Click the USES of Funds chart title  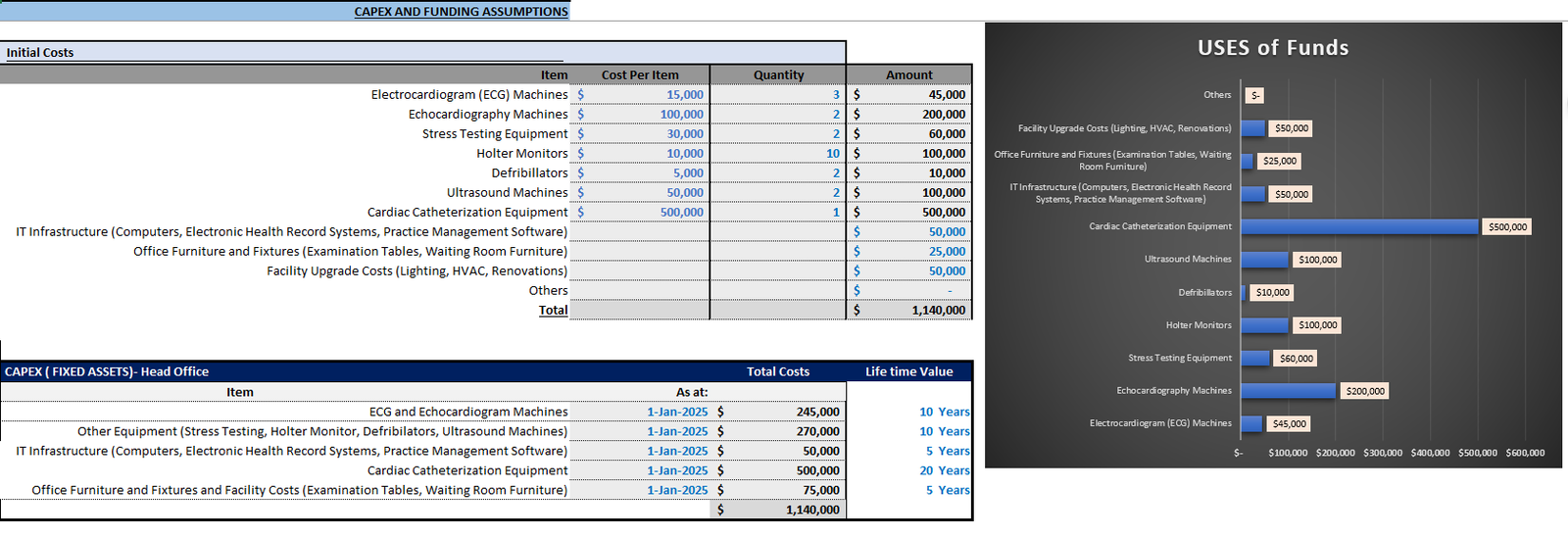click(1273, 47)
